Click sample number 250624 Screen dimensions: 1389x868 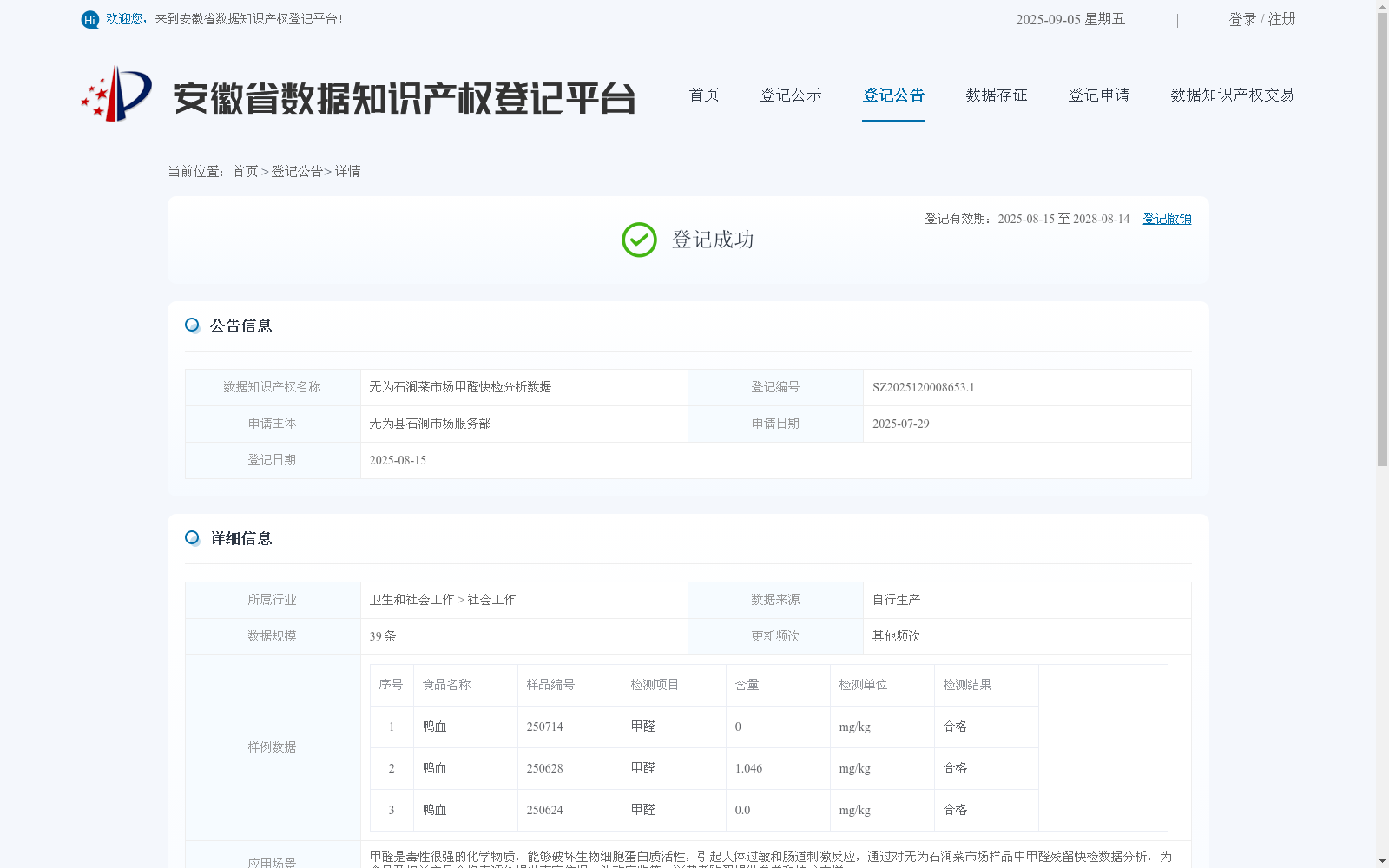click(544, 810)
